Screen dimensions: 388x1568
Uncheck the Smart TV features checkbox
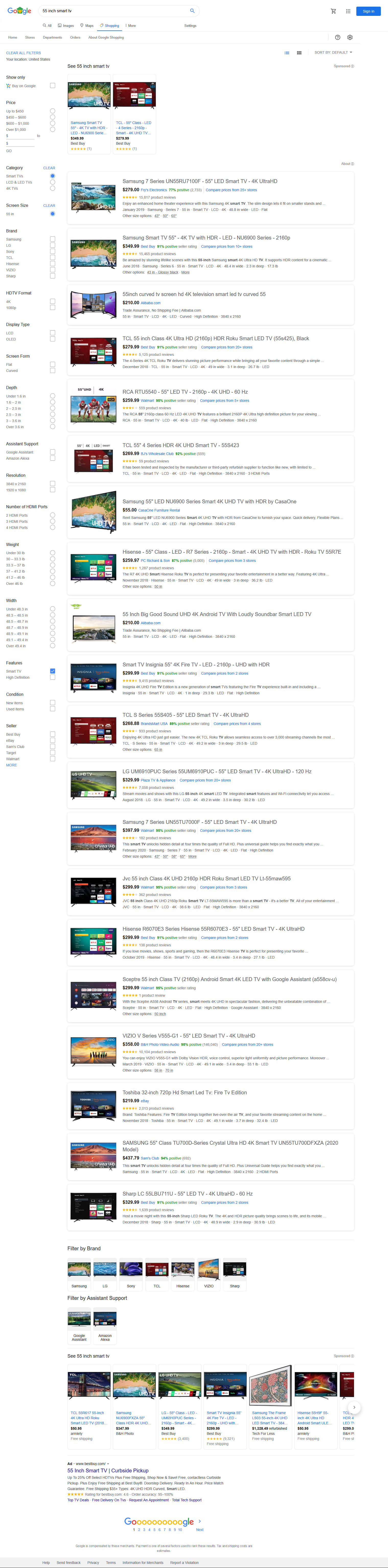coord(52,671)
